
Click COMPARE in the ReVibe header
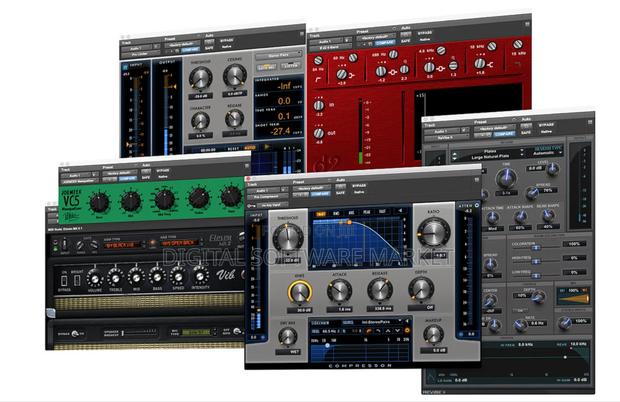(504, 134)
